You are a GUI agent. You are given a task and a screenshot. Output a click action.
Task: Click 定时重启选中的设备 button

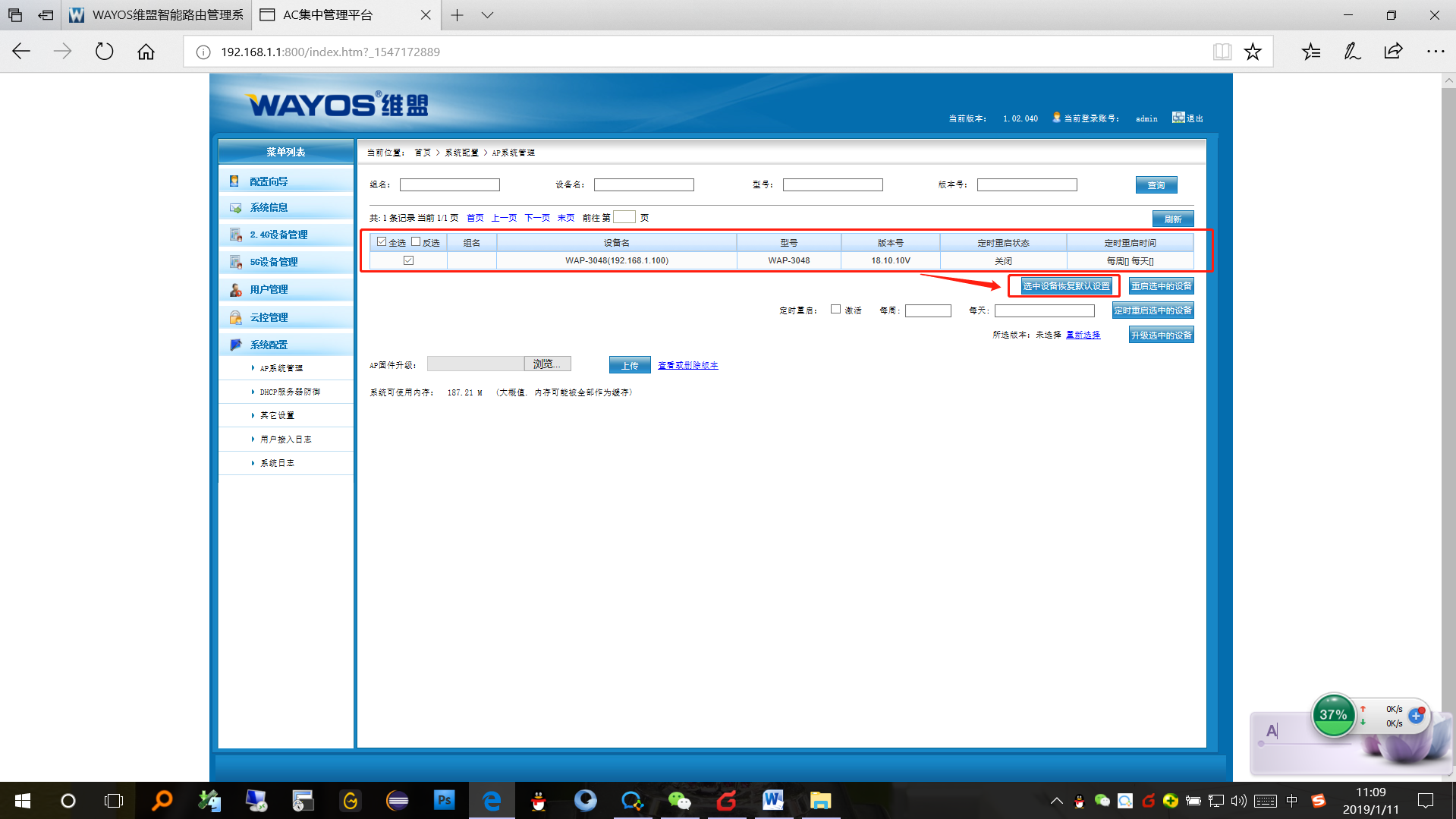pyautogui.click(x=1153, y=310)
